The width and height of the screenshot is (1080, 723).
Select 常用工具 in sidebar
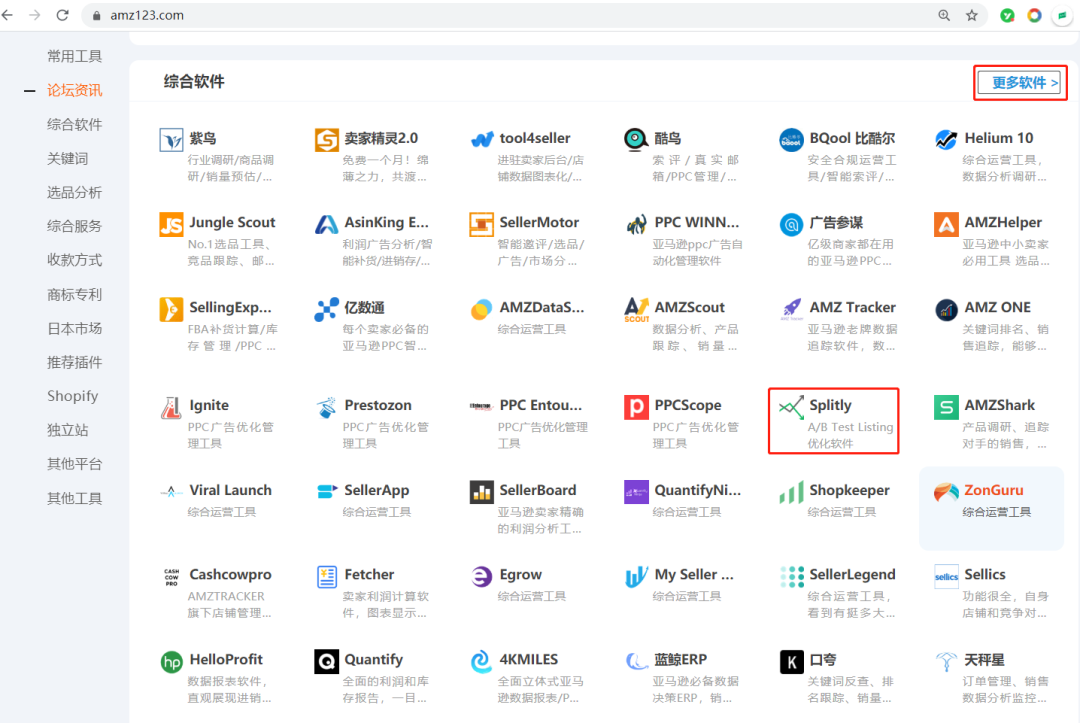(x=74, y=56)
